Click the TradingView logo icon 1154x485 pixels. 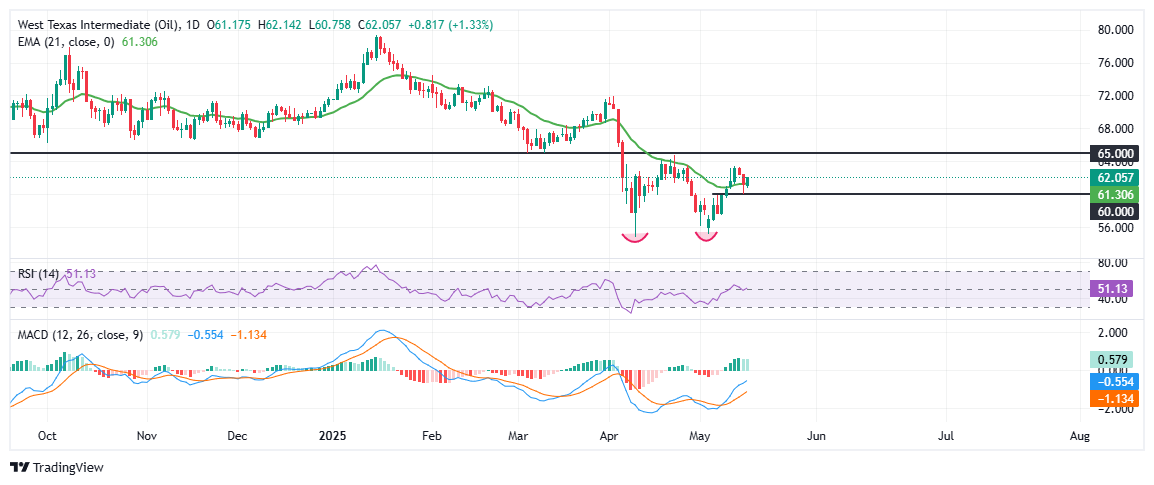(x=19, y=467)
